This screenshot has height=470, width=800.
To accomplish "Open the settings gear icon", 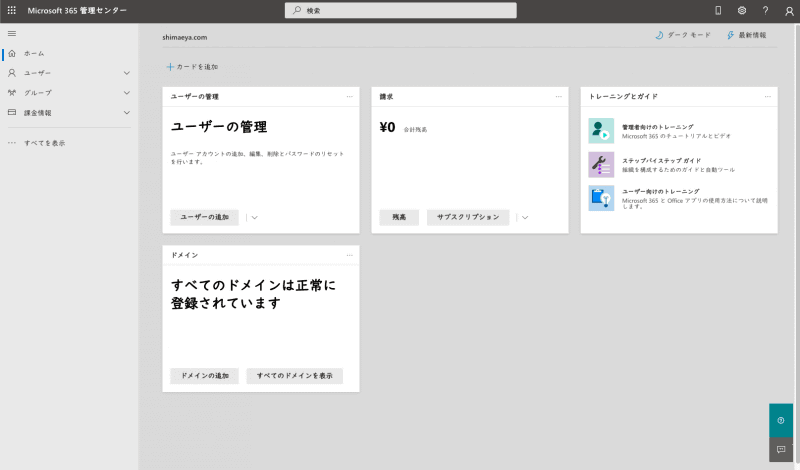I will click(742, 10).
